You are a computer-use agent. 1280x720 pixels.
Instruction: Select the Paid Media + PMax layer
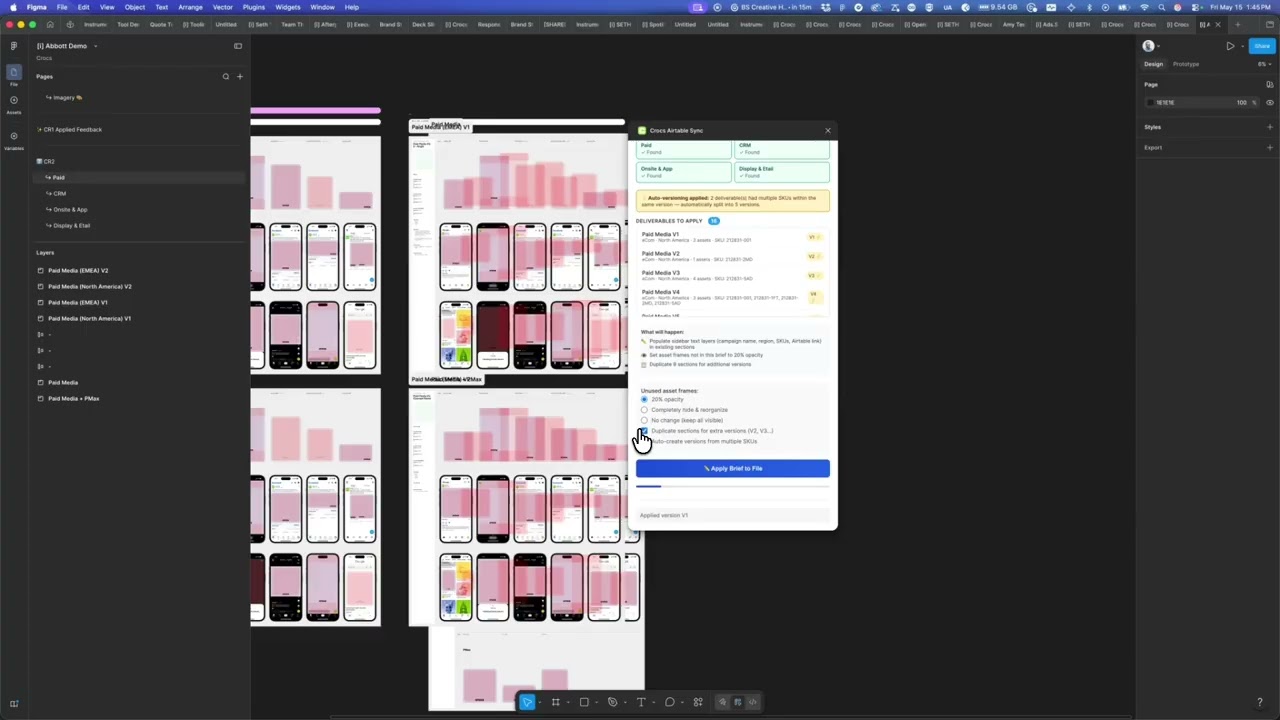[x=74, y=399]
